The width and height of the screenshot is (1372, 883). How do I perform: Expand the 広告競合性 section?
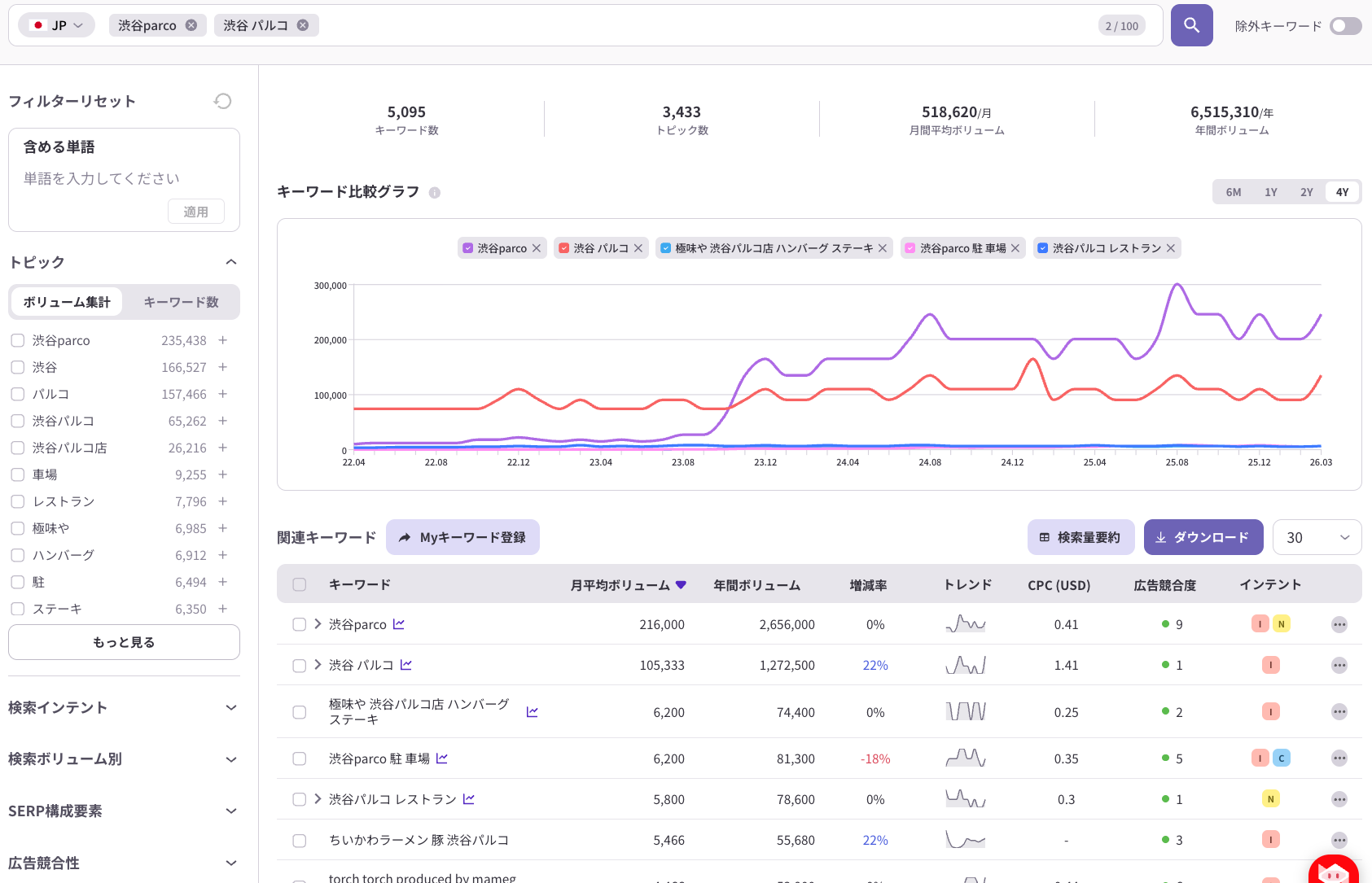(x=231, y=863)
